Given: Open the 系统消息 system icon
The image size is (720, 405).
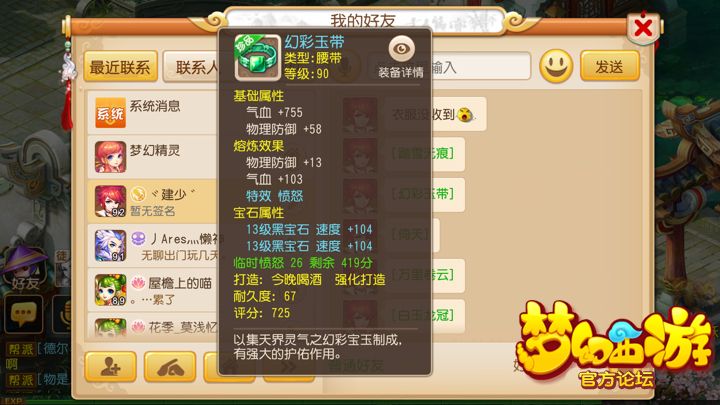Looking at the screenshot, I should point(110,112).
